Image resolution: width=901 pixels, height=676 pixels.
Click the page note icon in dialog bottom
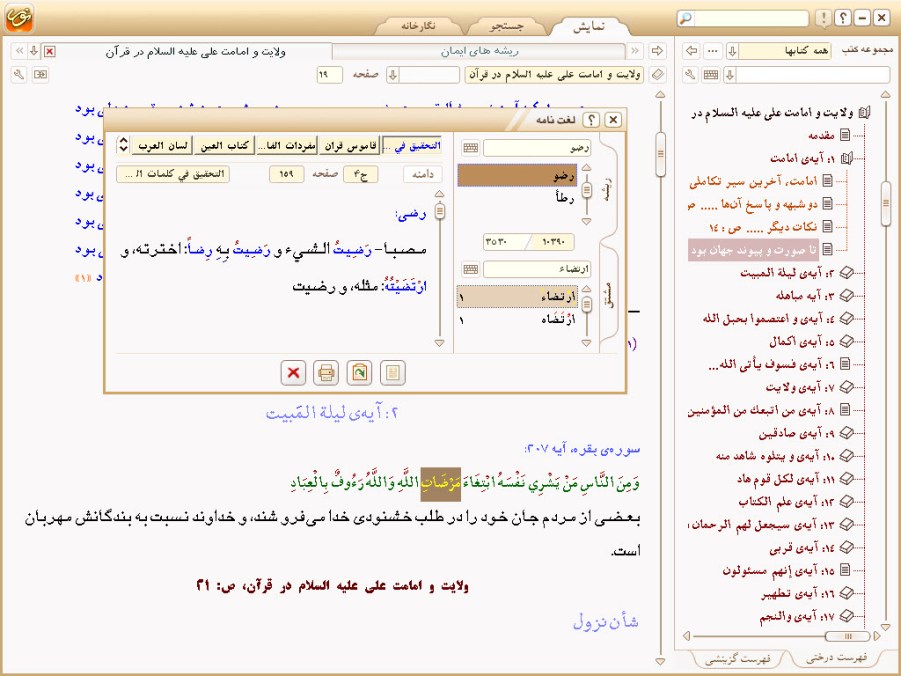[392, 372]
